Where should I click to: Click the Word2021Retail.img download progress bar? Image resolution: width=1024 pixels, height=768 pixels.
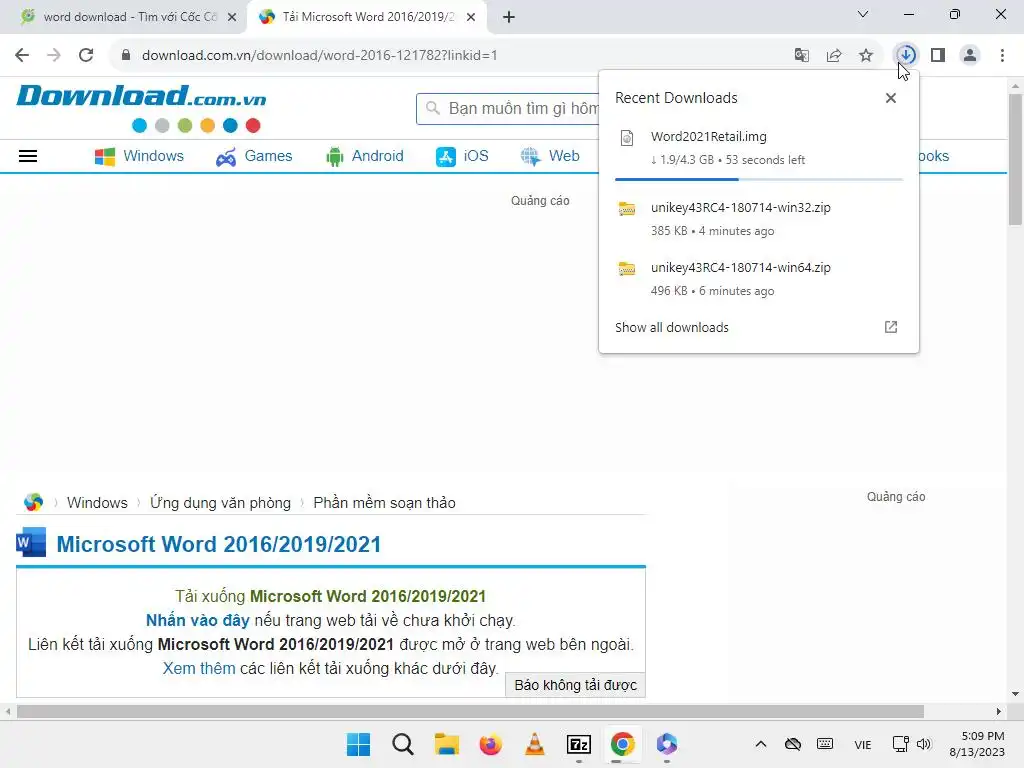coord(759,179)
